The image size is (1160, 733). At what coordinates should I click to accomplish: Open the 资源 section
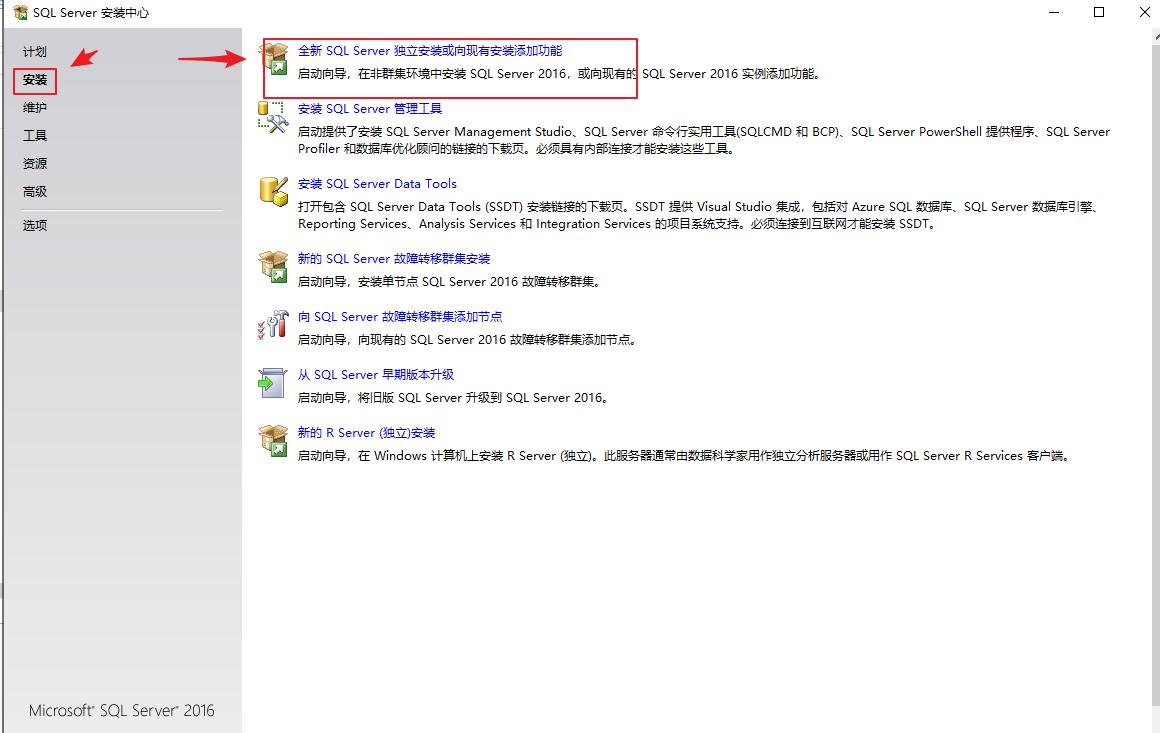[x=34, y=163]
